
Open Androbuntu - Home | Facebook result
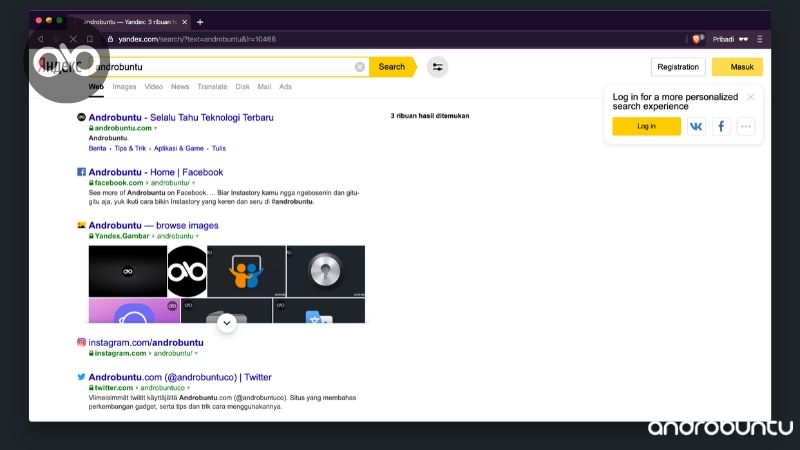(156, 172)
